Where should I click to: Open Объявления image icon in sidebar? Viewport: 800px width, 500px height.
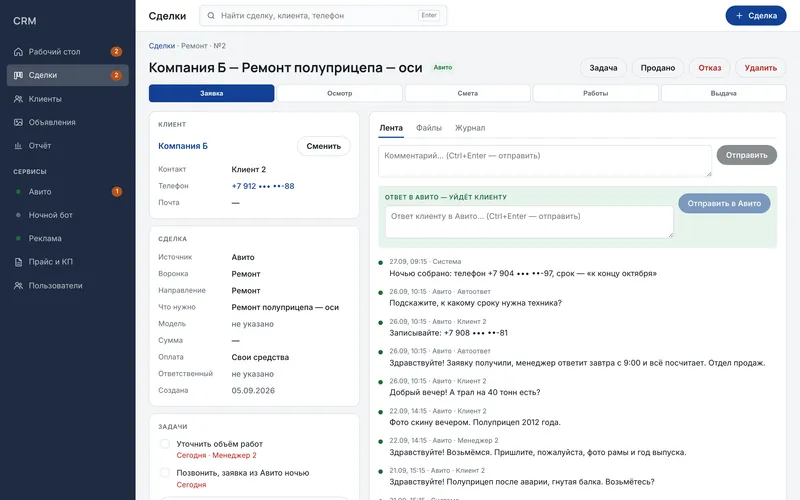[18, 122]
